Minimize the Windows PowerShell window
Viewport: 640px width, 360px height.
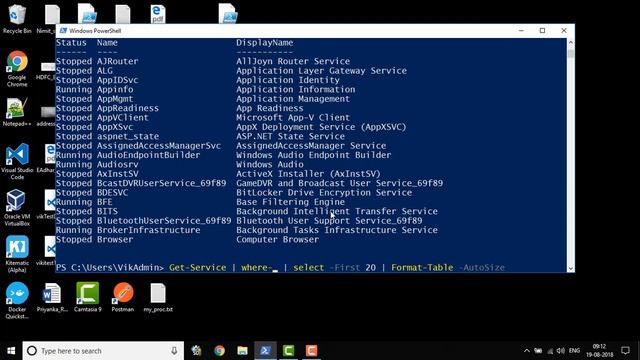point(521,31)
